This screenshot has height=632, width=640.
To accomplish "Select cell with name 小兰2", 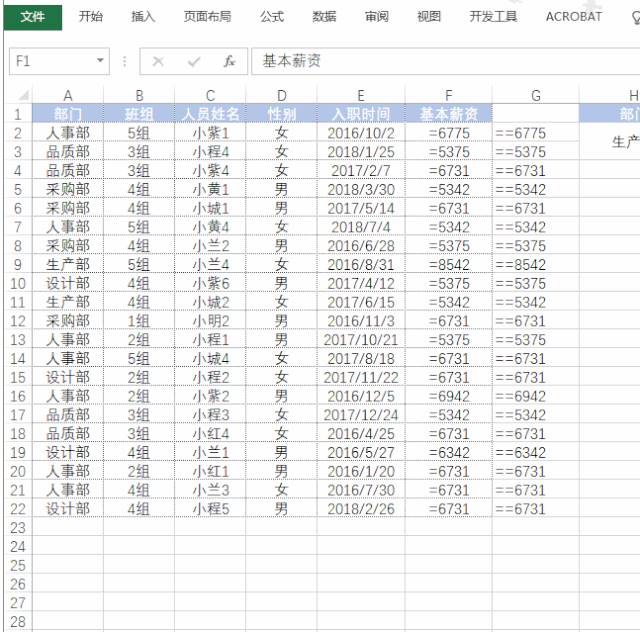I will point(210,245).
